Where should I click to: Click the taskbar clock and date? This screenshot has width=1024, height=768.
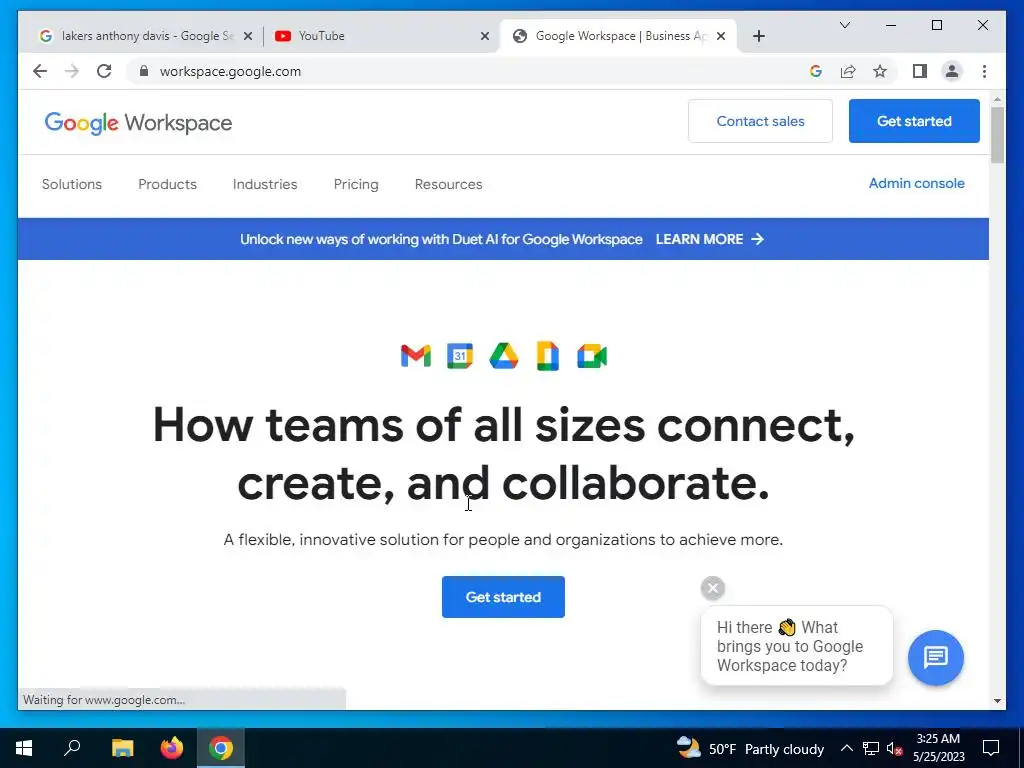[x=938, y=748]
